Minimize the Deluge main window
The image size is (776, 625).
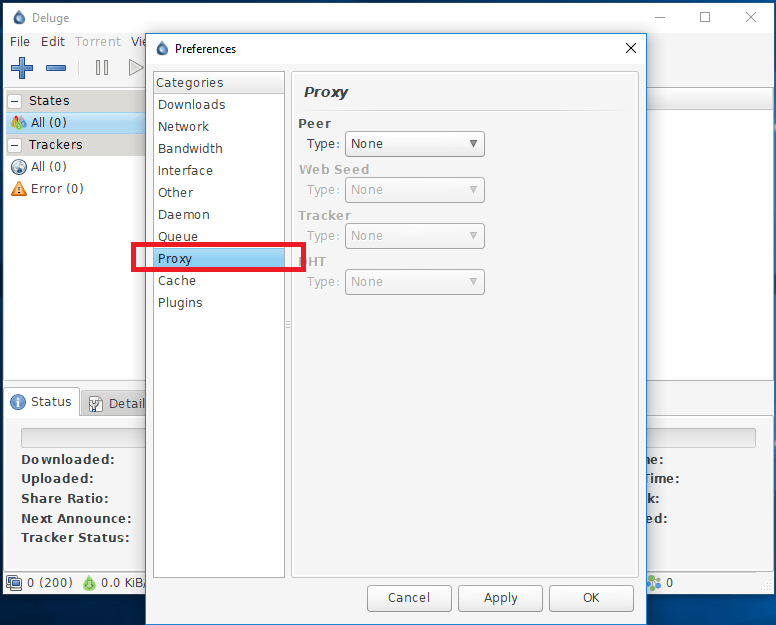click(x=660, y=17)
